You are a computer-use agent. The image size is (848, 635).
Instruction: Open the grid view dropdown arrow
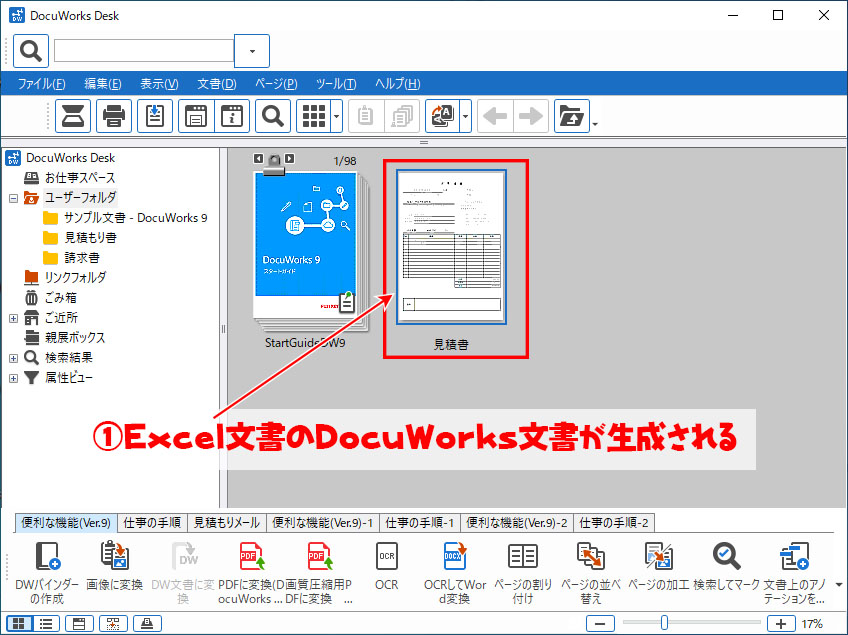point(336,116)
